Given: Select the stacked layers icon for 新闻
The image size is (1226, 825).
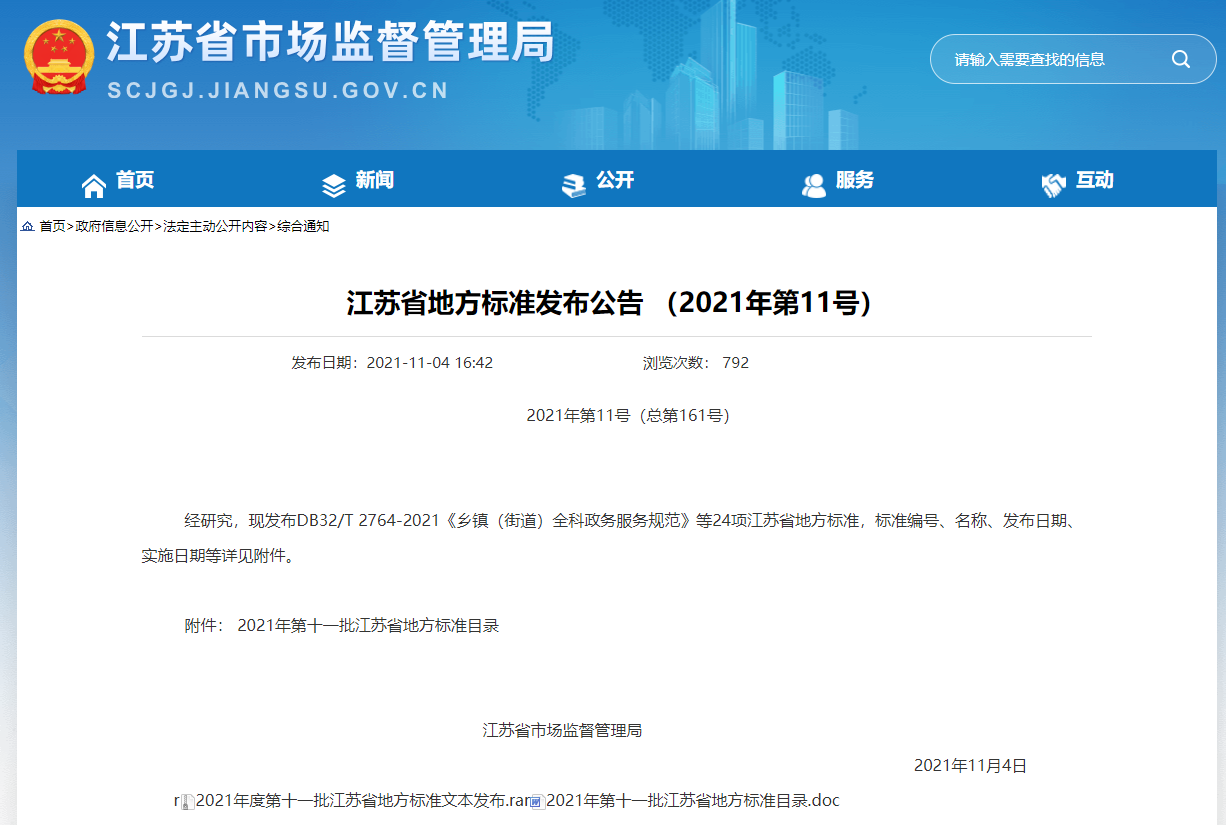Looking at the screenshot, I should [x=333, y=185].
